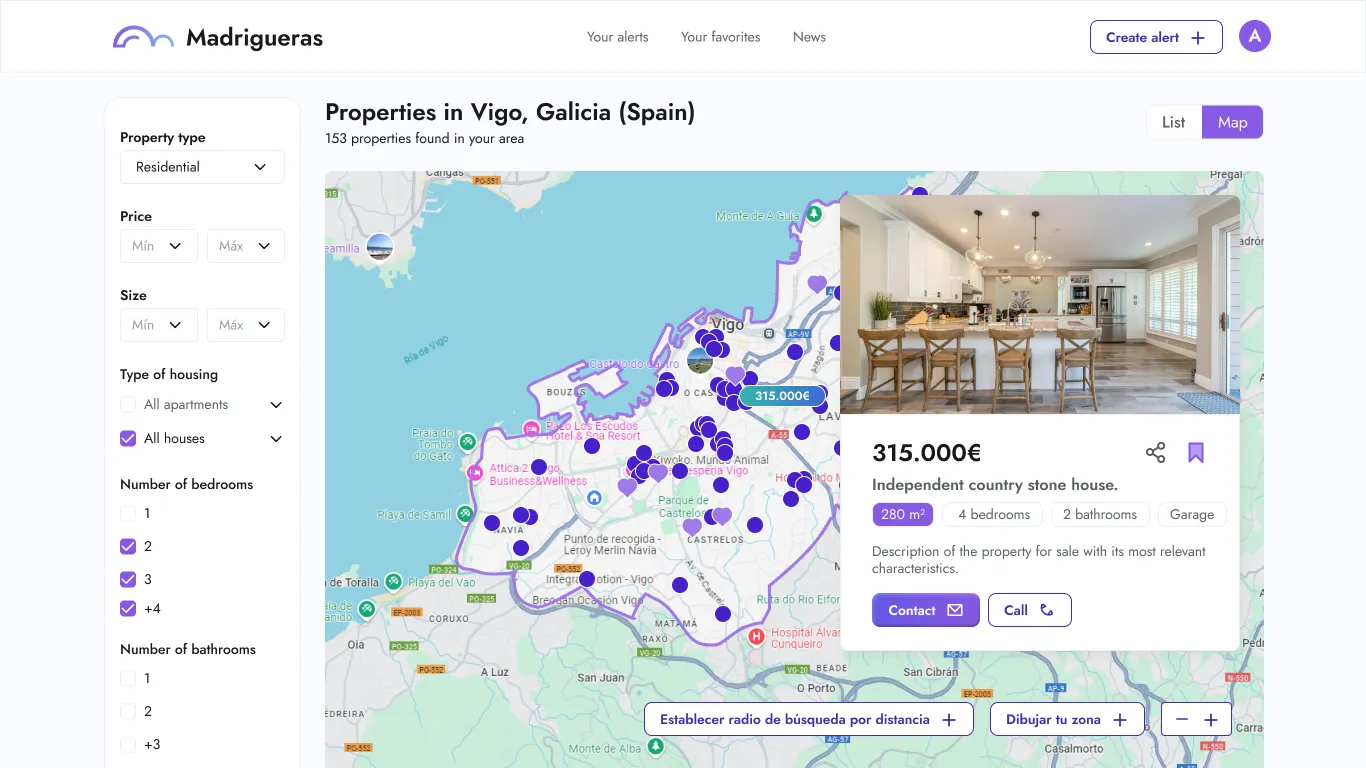Select the Playa del Vao green pin
The image size is (1366, 768).
(394, 581)
